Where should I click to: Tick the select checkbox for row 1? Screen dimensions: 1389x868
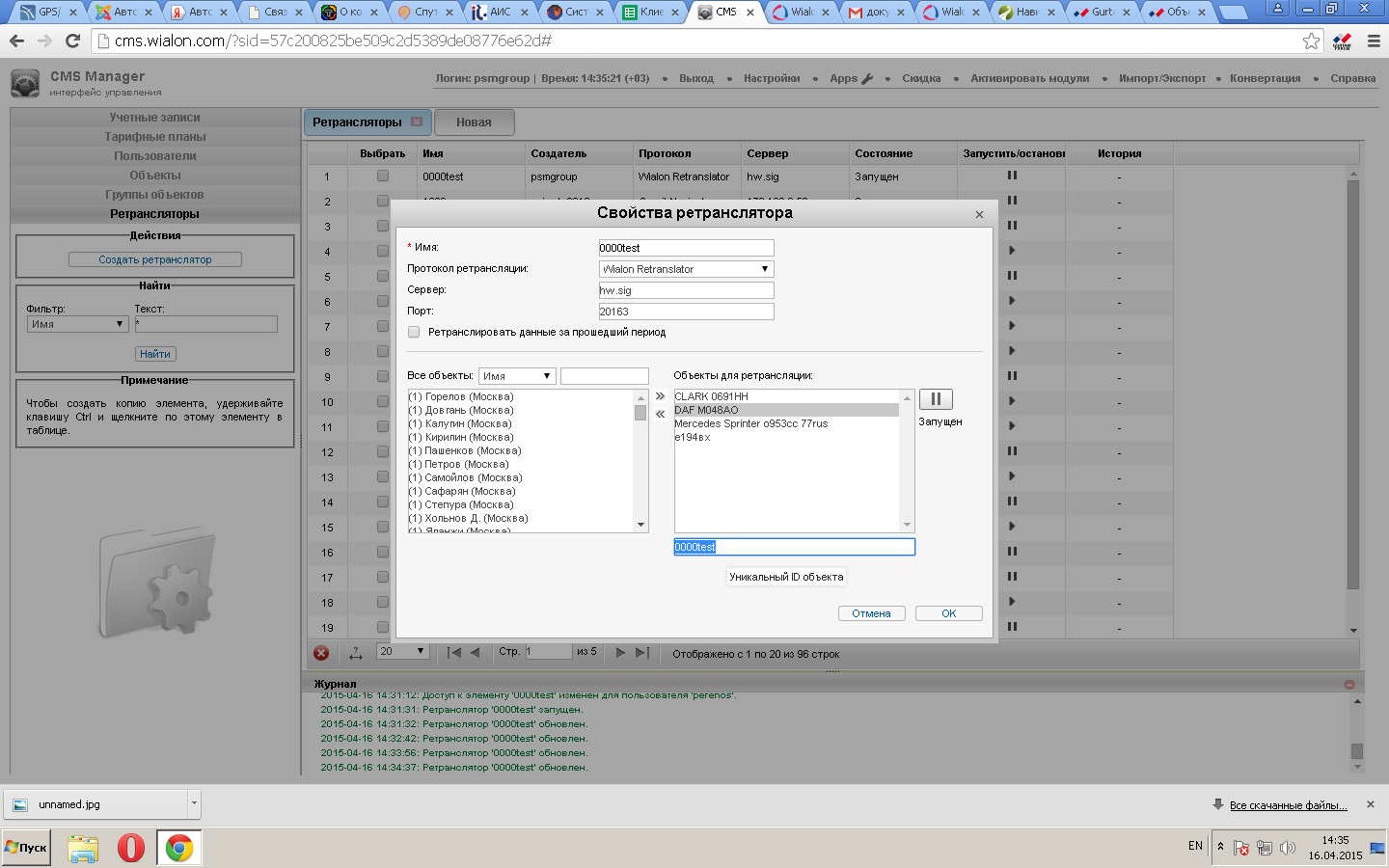(x=383, y=176)
